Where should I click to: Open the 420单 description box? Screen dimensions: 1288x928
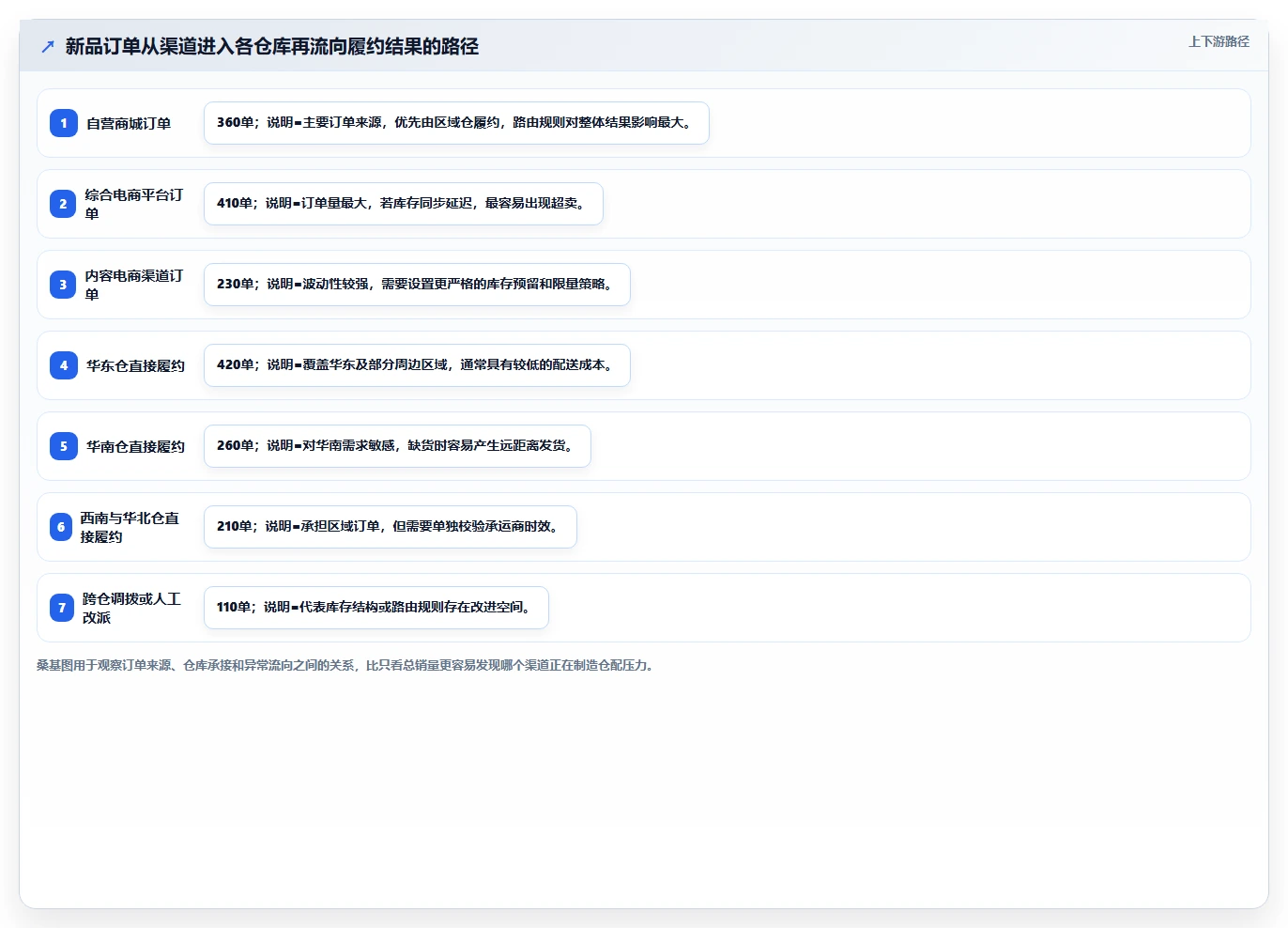[x=417, y=365]
